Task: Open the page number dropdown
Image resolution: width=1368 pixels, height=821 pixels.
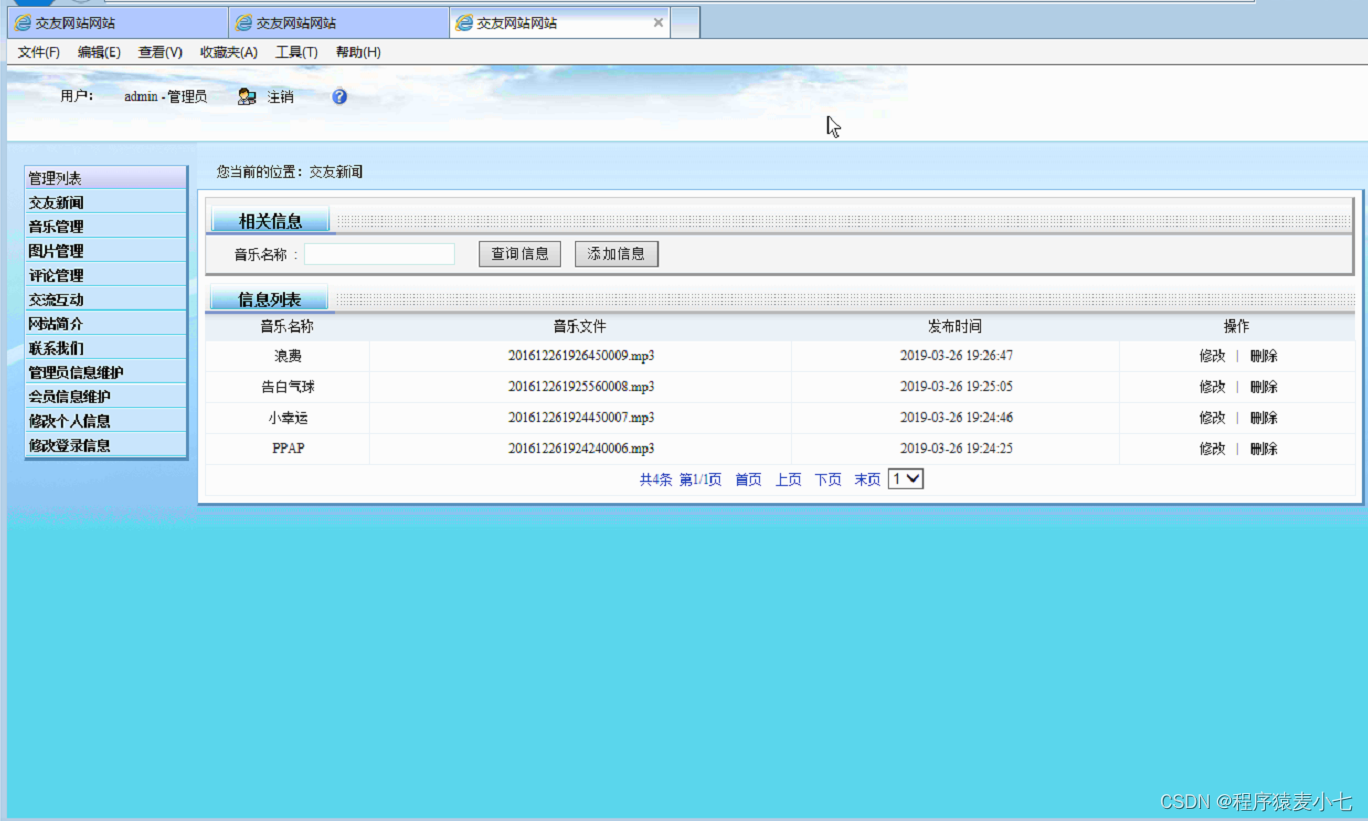Action: pos(906,479)
